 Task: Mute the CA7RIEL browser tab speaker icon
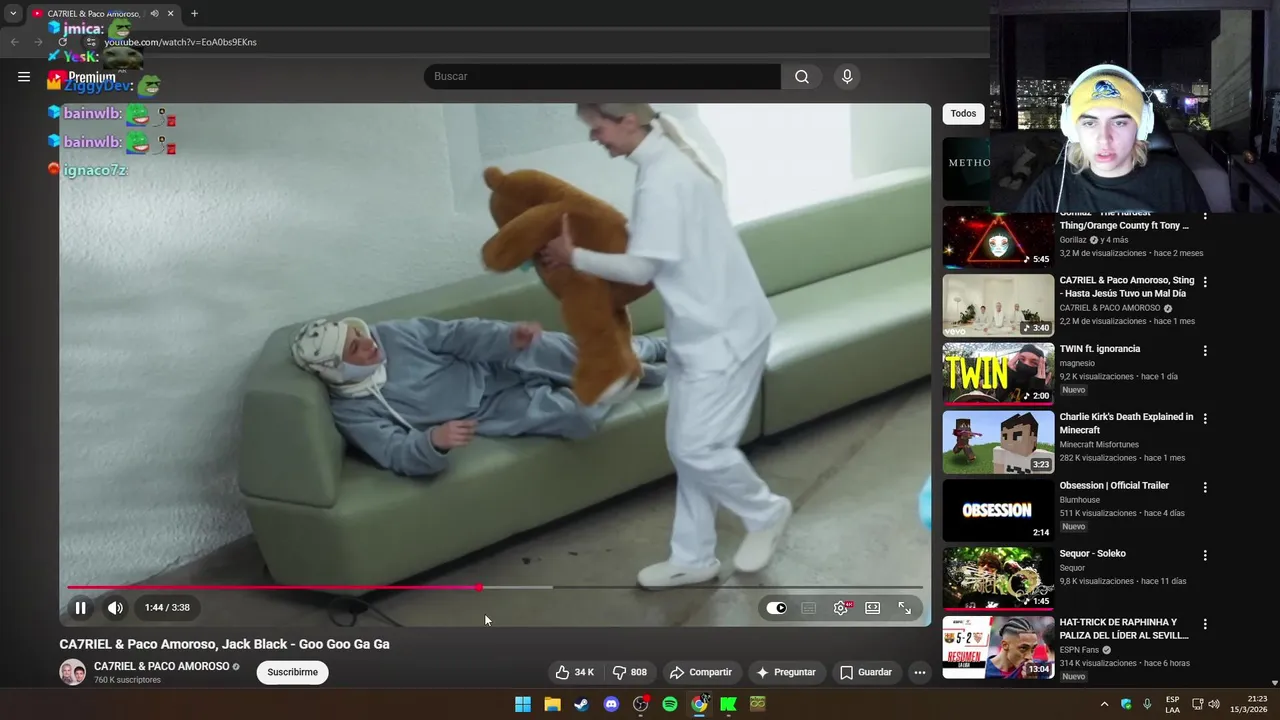tap(154, 14)
